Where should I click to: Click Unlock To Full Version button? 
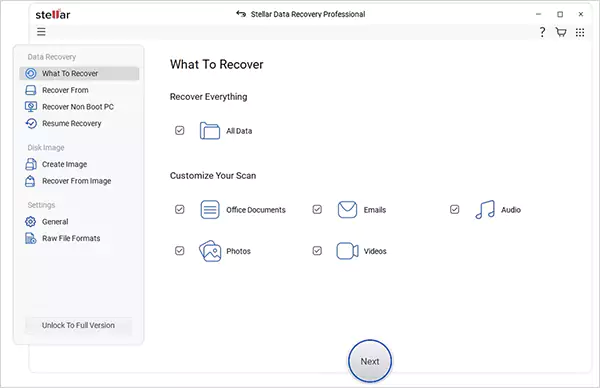(78, 326)
